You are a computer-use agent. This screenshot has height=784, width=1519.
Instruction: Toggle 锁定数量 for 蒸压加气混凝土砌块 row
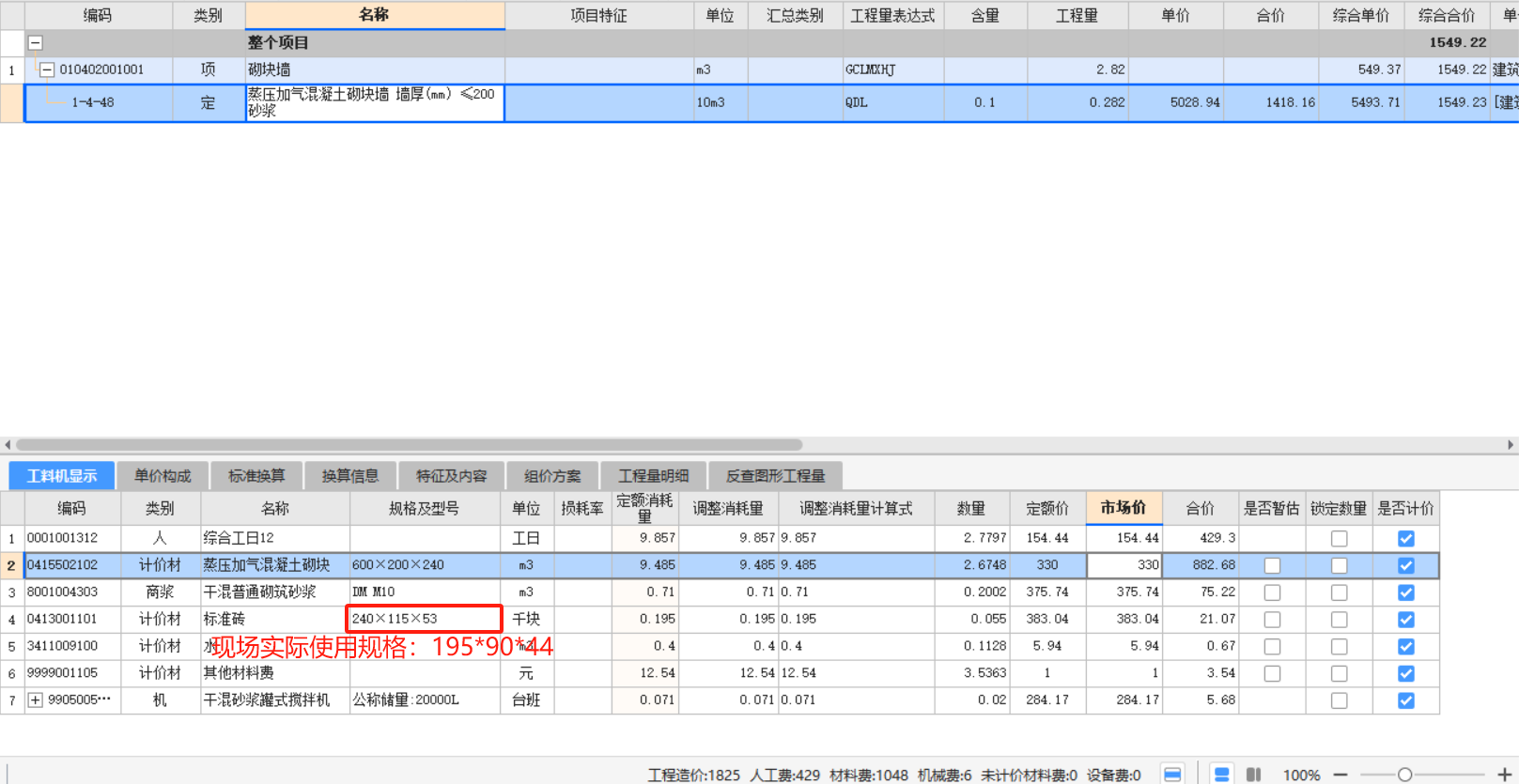(1340, 565)
